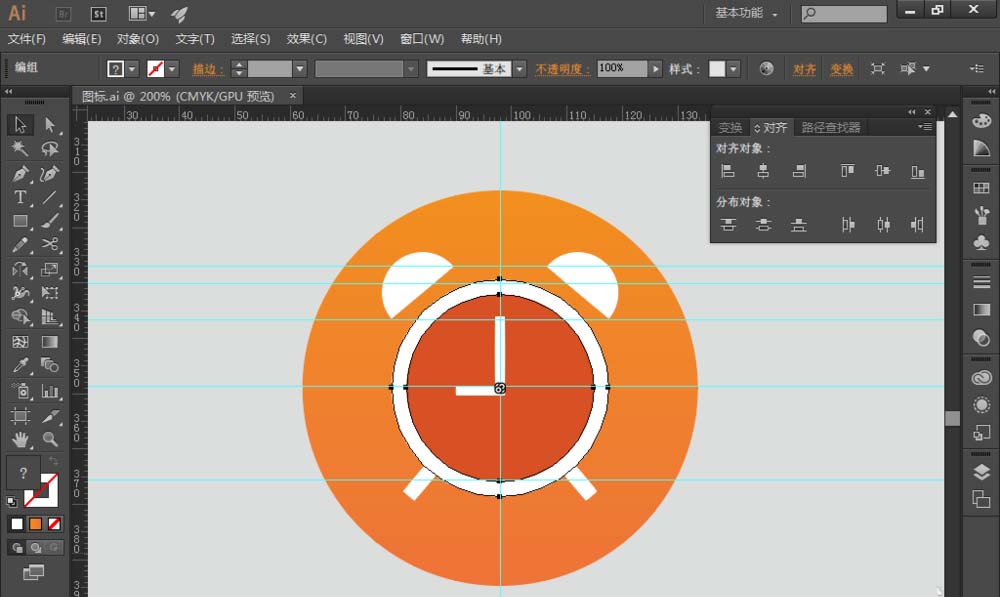Viewport: 1000px width, 597px height.
Task: Click Horizontal Align Center in Align panel
Action: 763,171
